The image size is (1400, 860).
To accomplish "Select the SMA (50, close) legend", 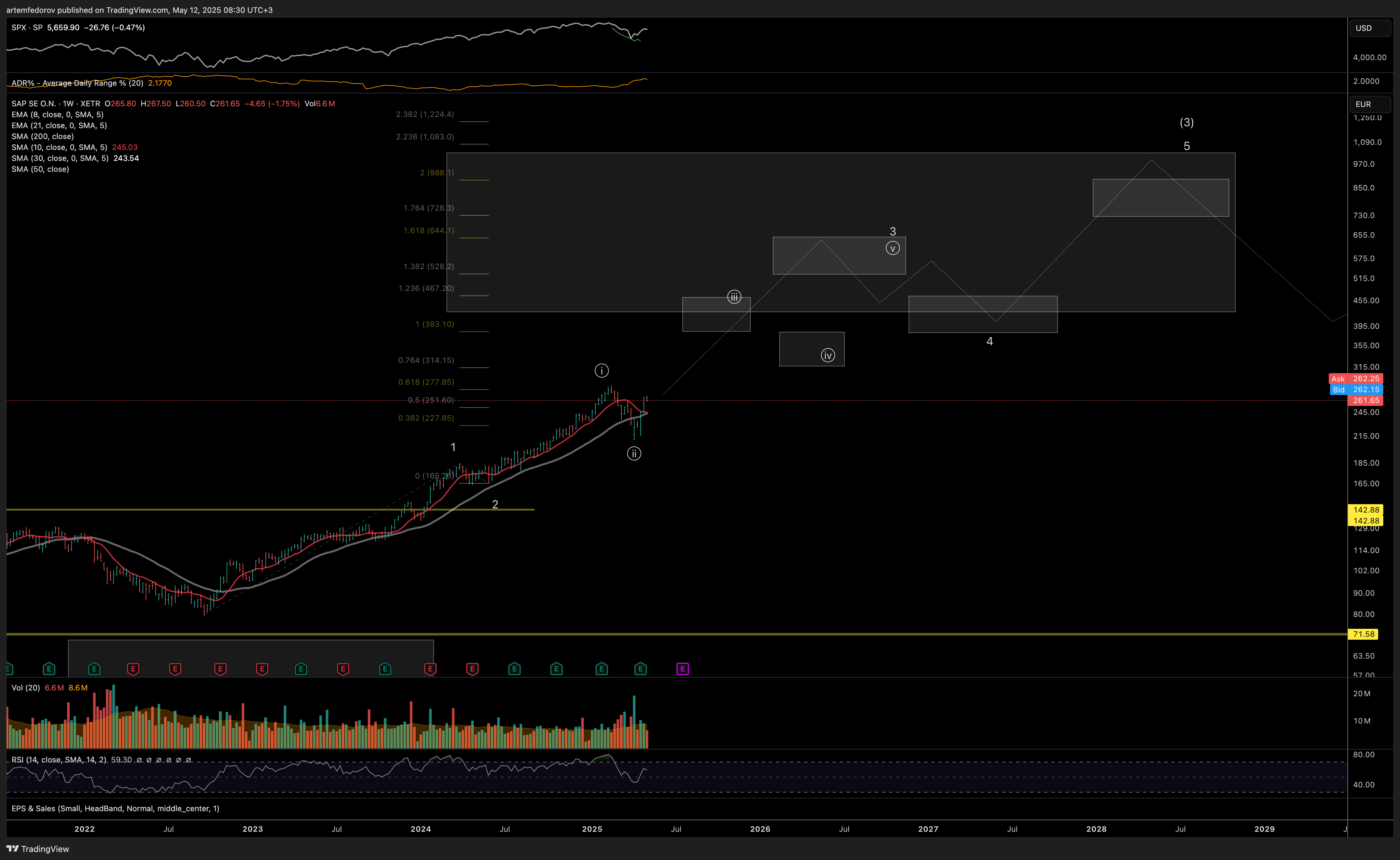I will [x=40, y=169].
